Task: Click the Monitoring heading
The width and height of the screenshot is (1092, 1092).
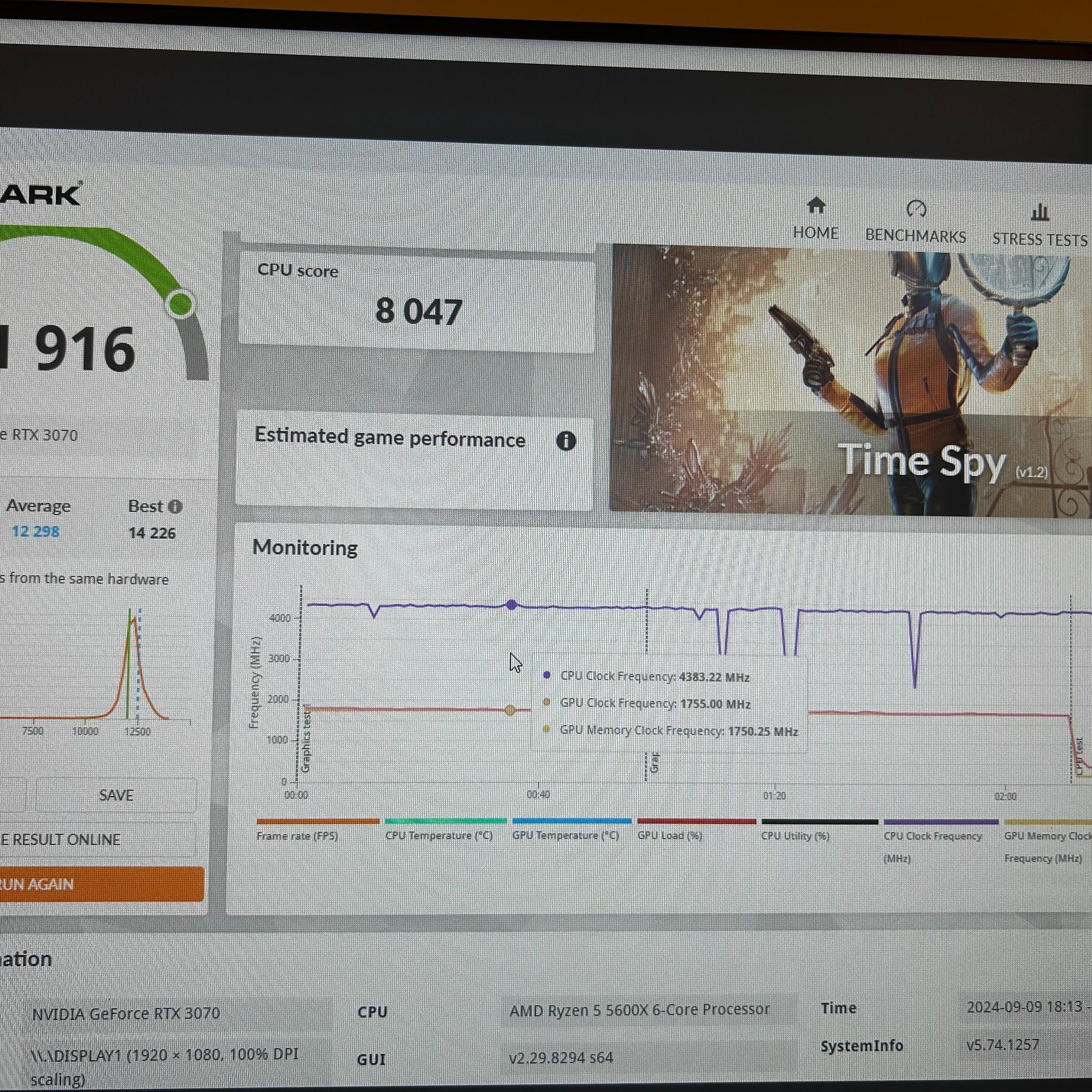Action: 304,548
